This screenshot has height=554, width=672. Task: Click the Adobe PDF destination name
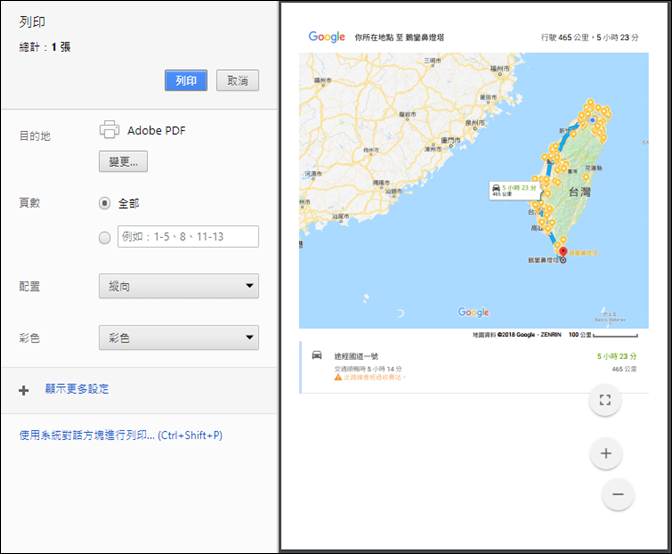click(x=156, y=130)
